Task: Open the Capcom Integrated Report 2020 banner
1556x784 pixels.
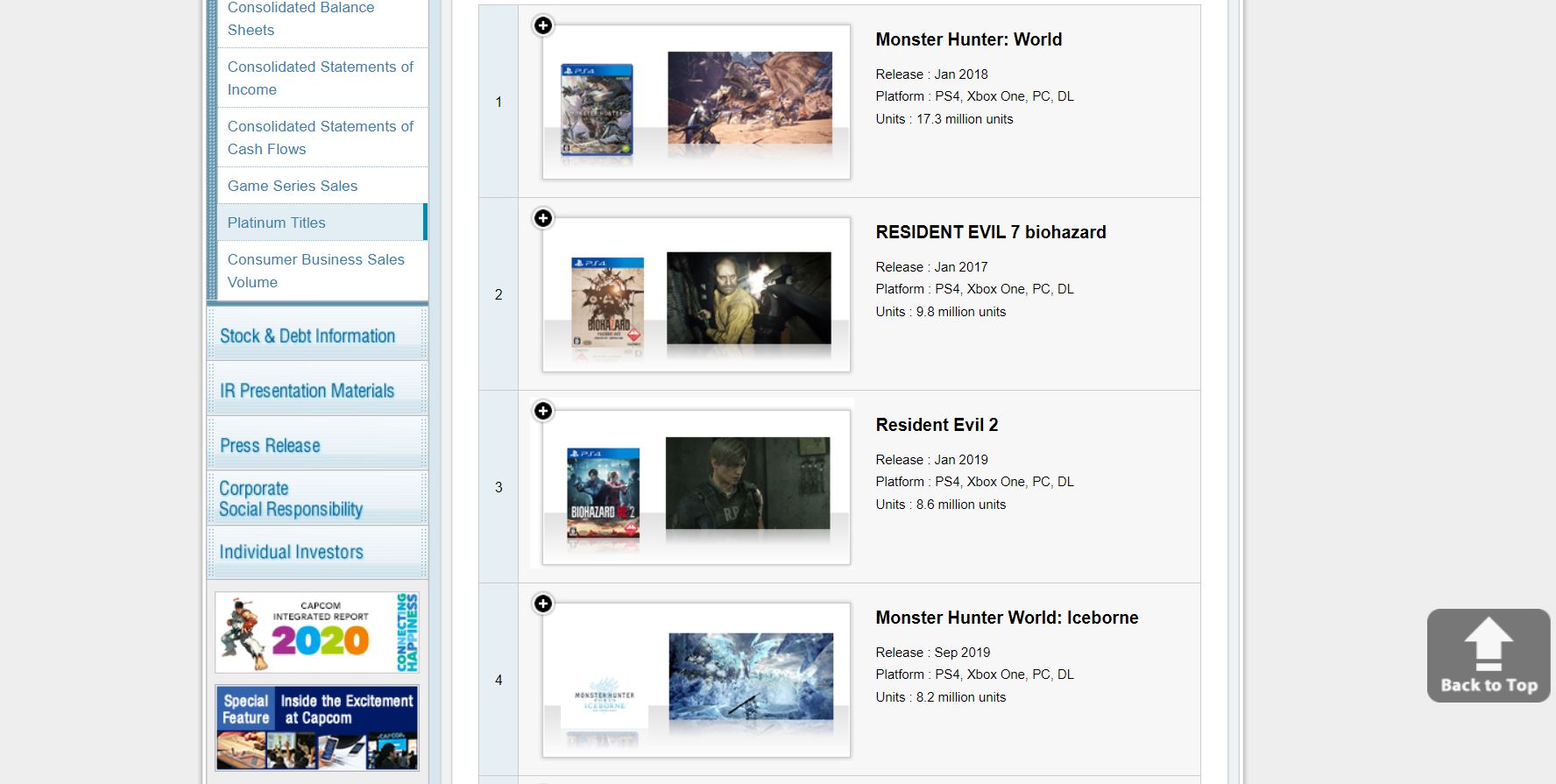Action: (317, 632)
